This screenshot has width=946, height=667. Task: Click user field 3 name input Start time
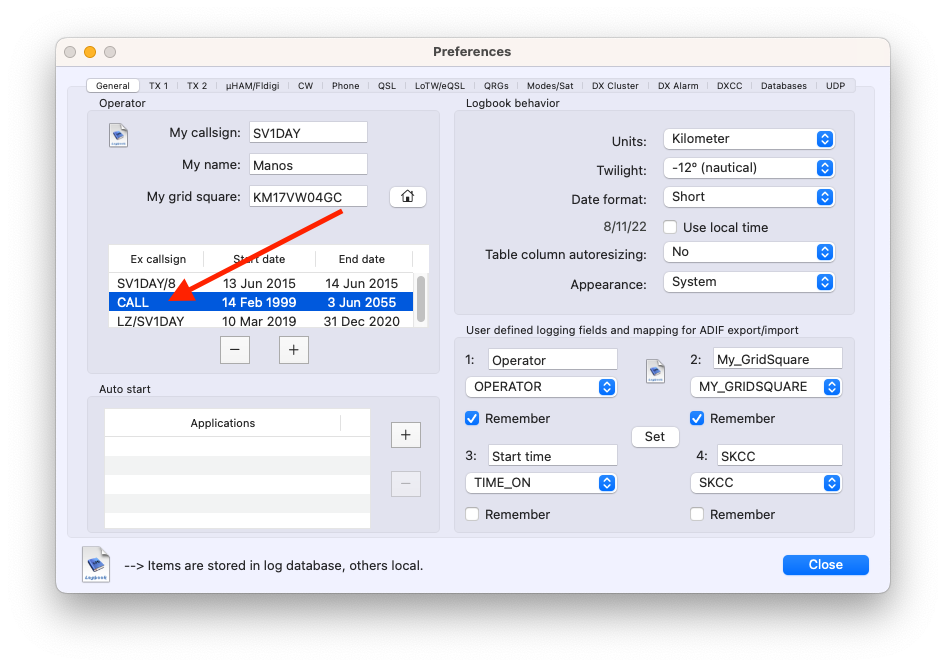pos(553,456)
